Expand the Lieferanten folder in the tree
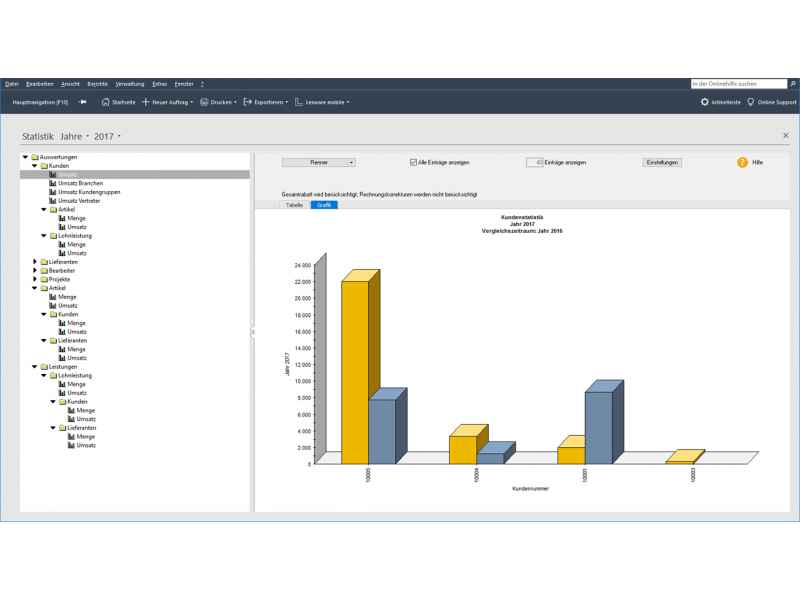Screen dimensions: 800x600 35,262
